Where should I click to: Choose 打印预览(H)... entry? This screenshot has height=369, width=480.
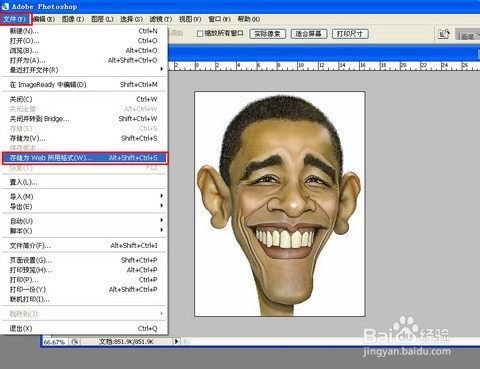pos(84,270)
